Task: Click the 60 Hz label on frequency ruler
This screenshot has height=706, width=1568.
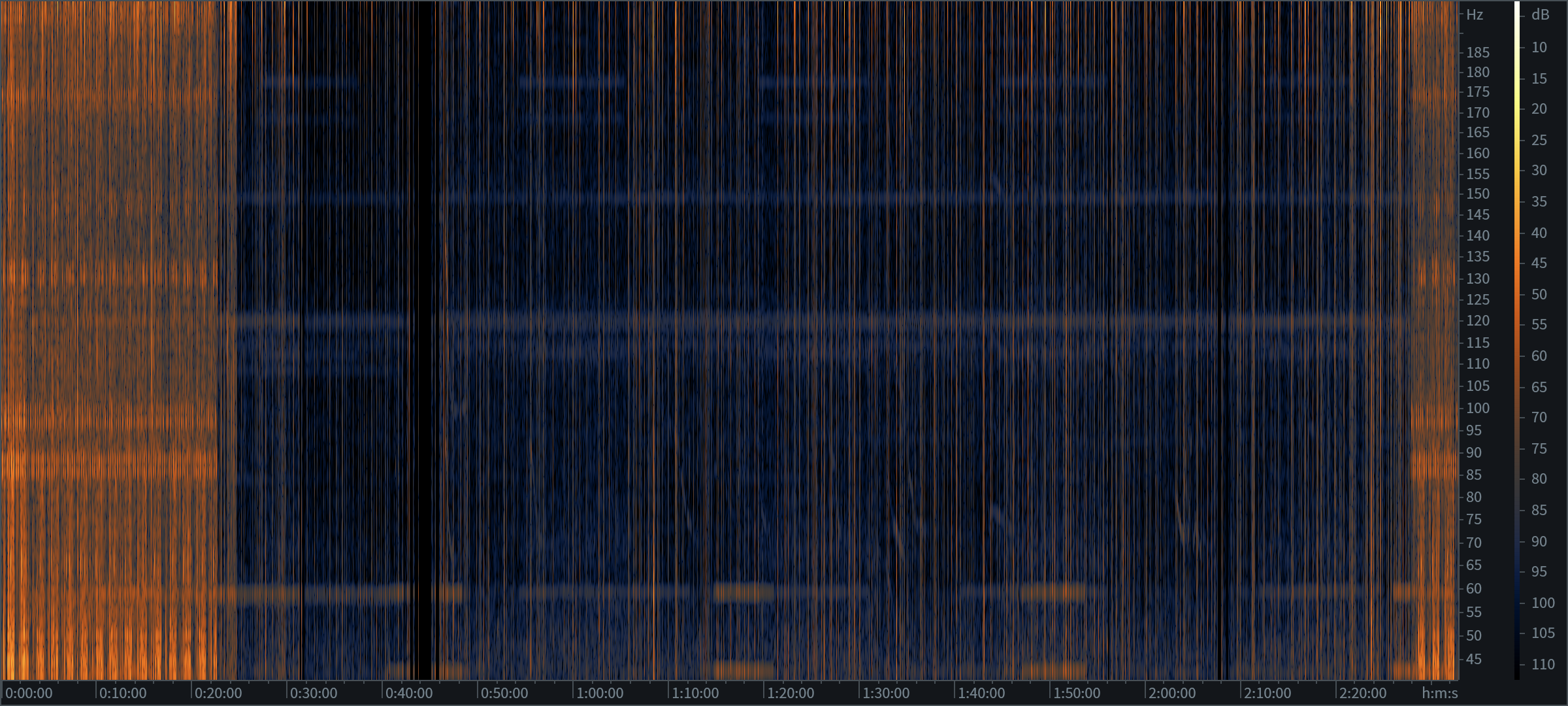Action: 1474,588
